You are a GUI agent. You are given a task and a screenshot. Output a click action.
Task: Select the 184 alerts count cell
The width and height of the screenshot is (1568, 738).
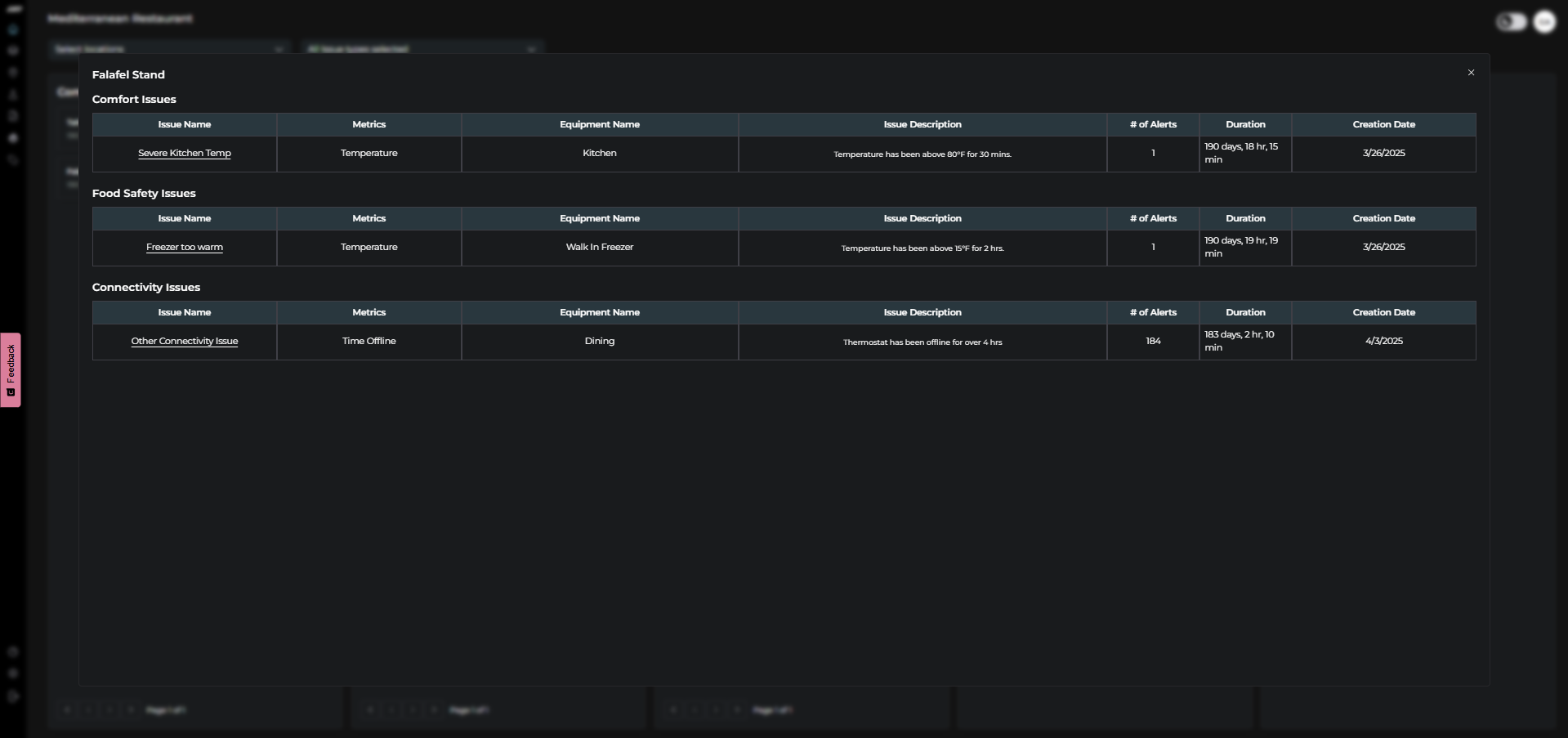click(1153, 342)
